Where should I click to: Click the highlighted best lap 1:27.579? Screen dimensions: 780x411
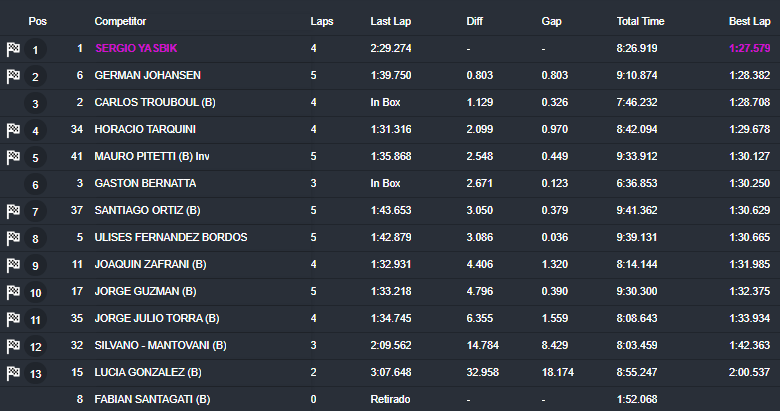749,48
